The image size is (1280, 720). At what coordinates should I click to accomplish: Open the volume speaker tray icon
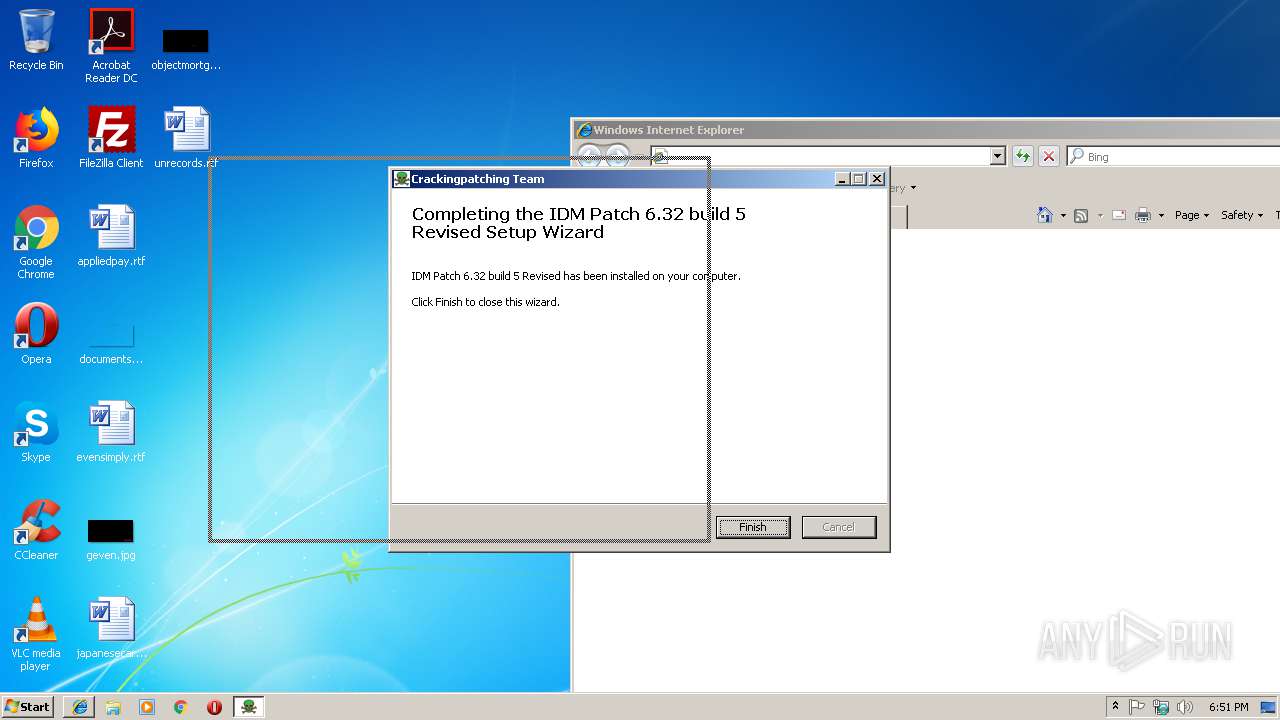1185,707
